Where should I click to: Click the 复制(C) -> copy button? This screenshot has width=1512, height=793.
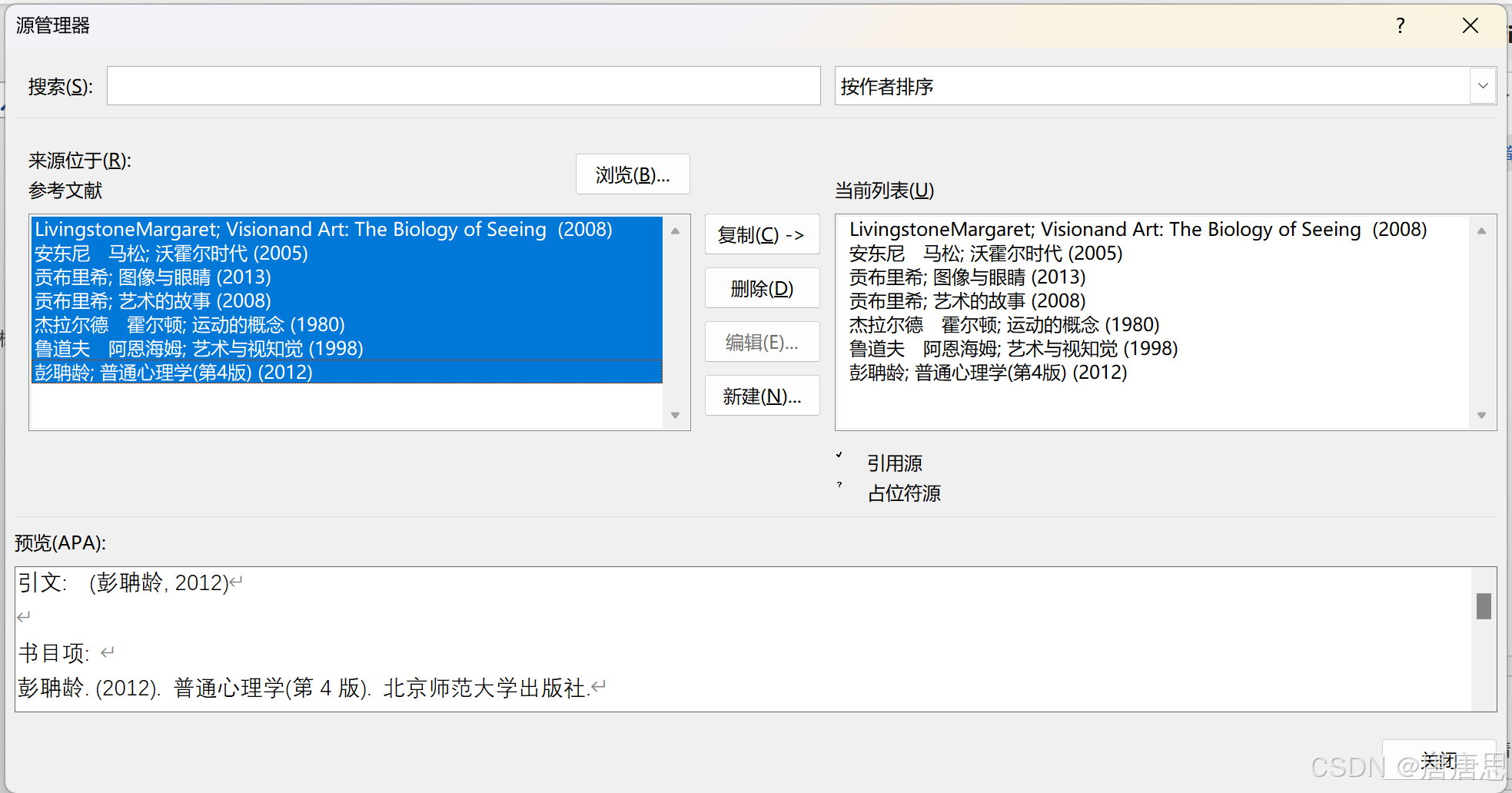762,234
